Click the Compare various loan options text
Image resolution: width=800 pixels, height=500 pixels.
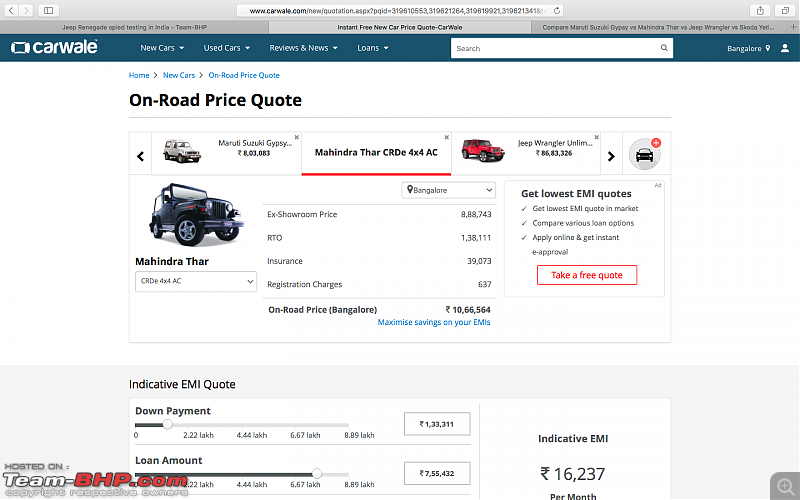(x=583, y=223)
